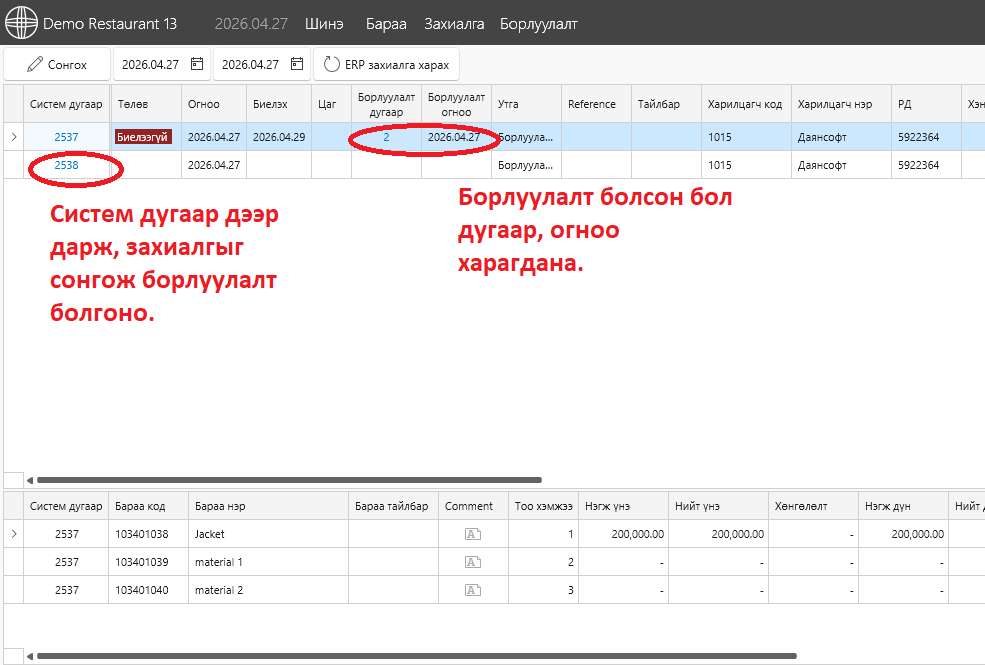The width and height of the screenshot is (985, 665).
Task: Sort by Reference column header
Action: click(596, 104)
